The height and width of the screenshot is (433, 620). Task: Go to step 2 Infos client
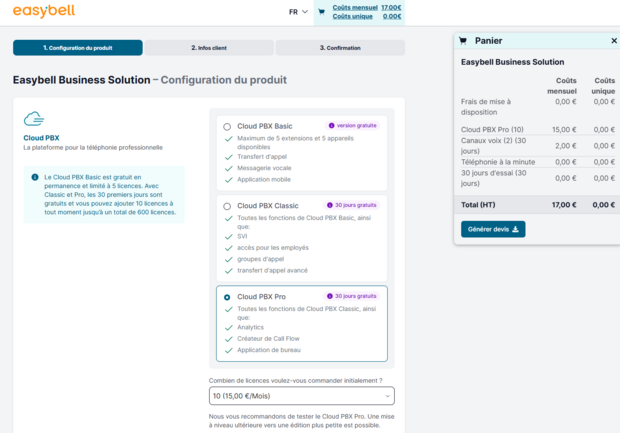point(209,48)
